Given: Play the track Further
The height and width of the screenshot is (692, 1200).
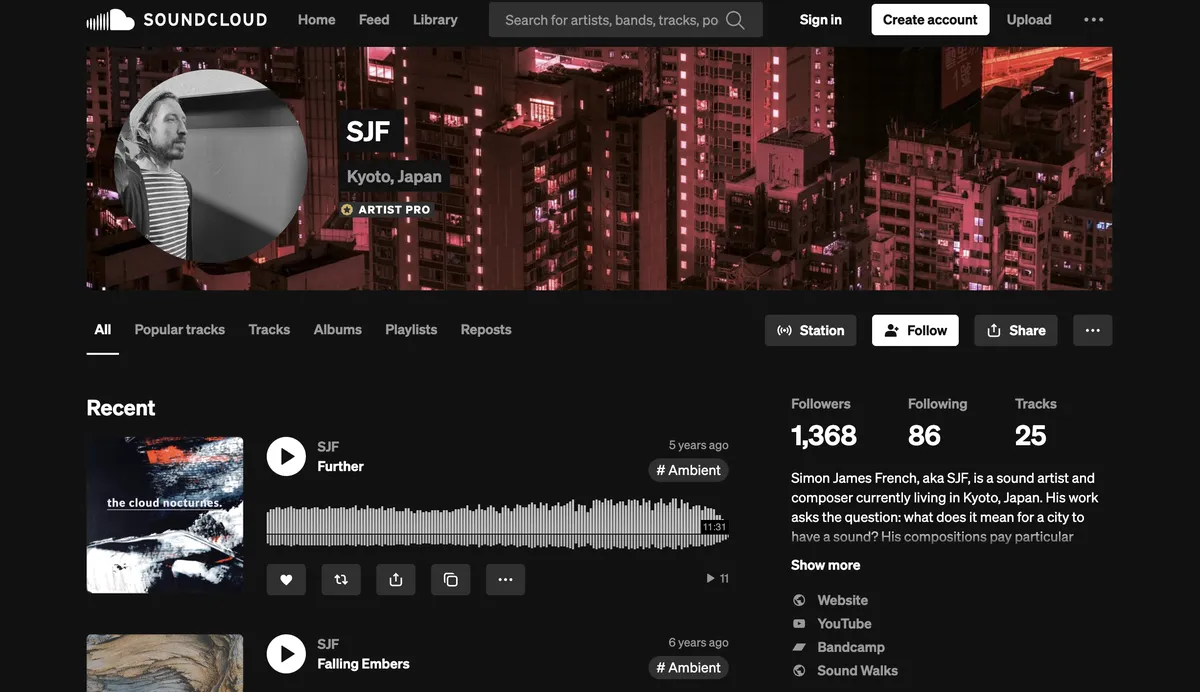Looking at the screenshot, I should coord(286,456).
